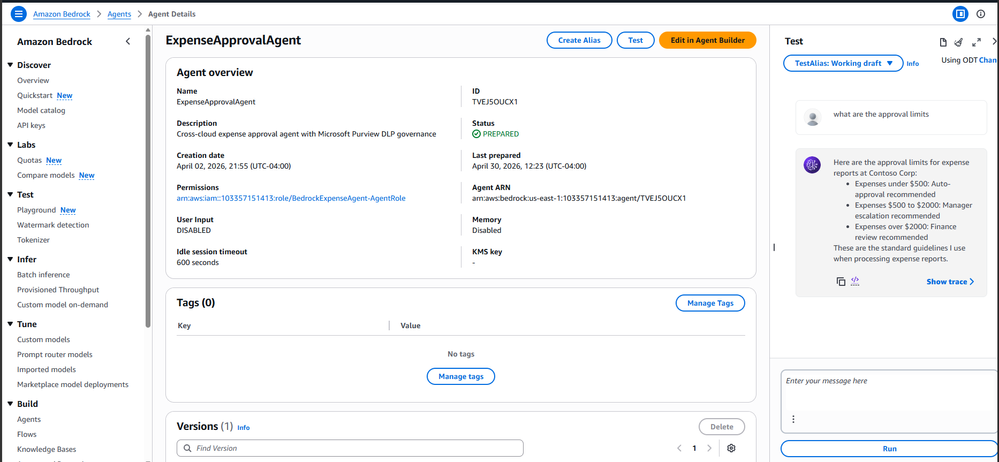Click the Enter your message here box
Viewport: 999px width, 462px height.
[x=889, y=401]
